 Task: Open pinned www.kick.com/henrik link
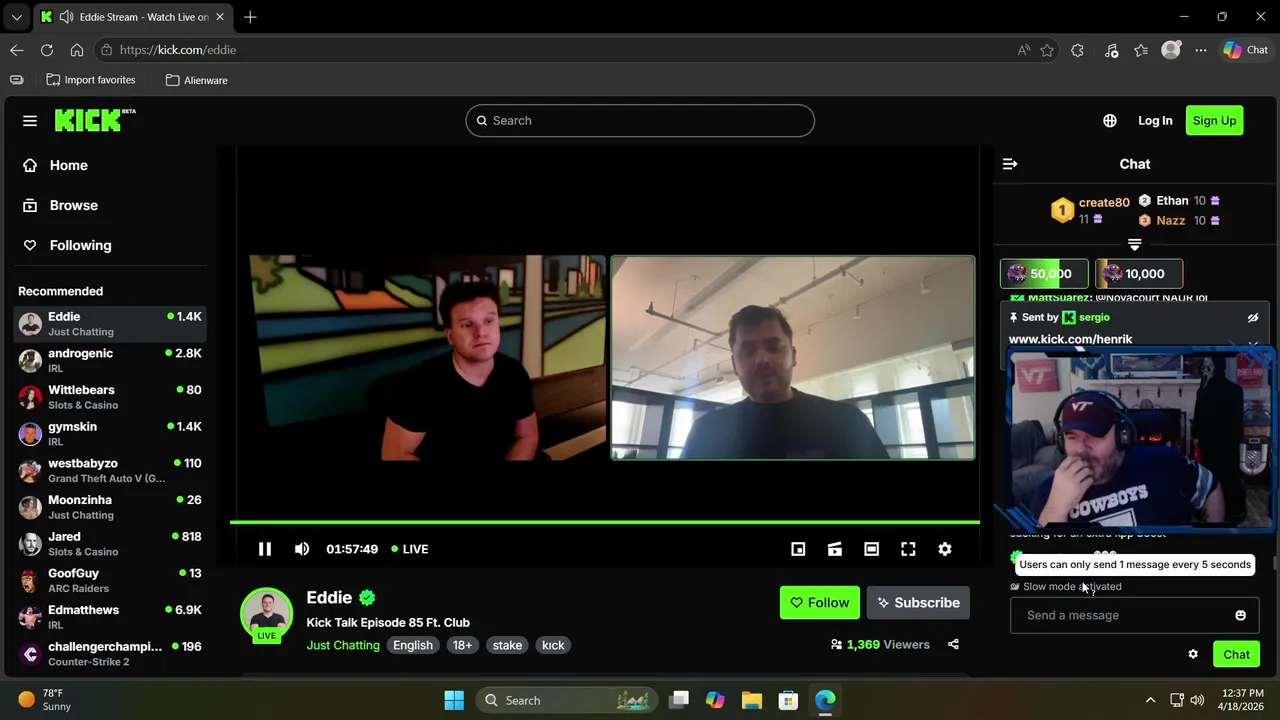pos(1070,339)
